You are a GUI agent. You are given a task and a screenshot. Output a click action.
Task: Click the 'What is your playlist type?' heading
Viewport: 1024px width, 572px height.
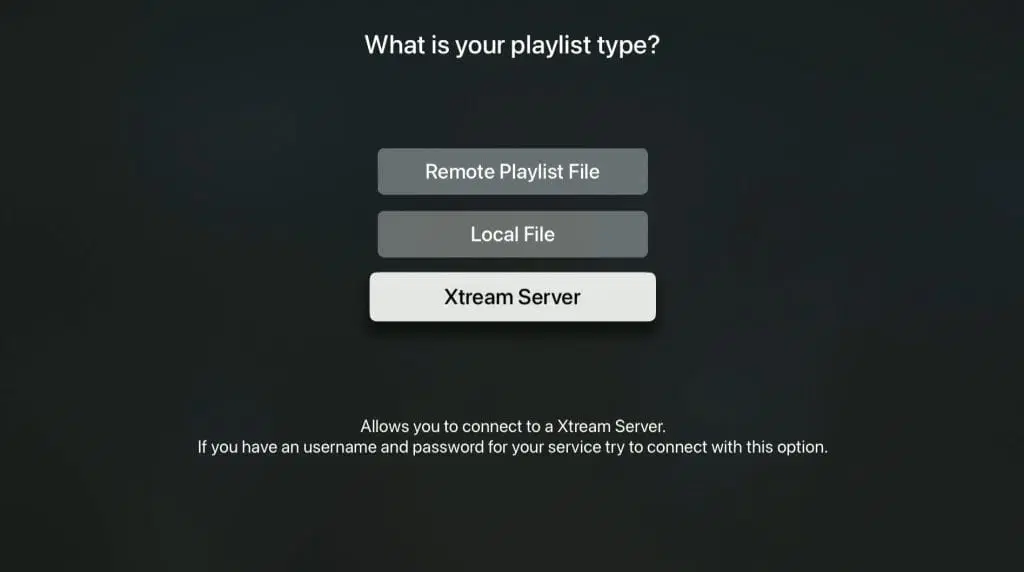pos(512,45)
